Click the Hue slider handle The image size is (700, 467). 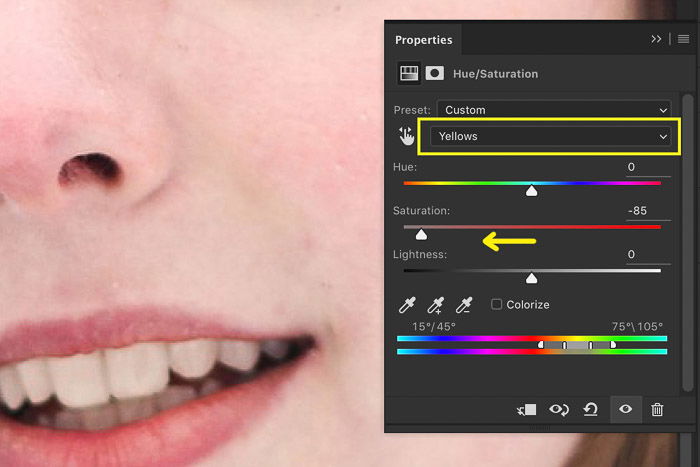pyautogui.click(x=531, y=191)
